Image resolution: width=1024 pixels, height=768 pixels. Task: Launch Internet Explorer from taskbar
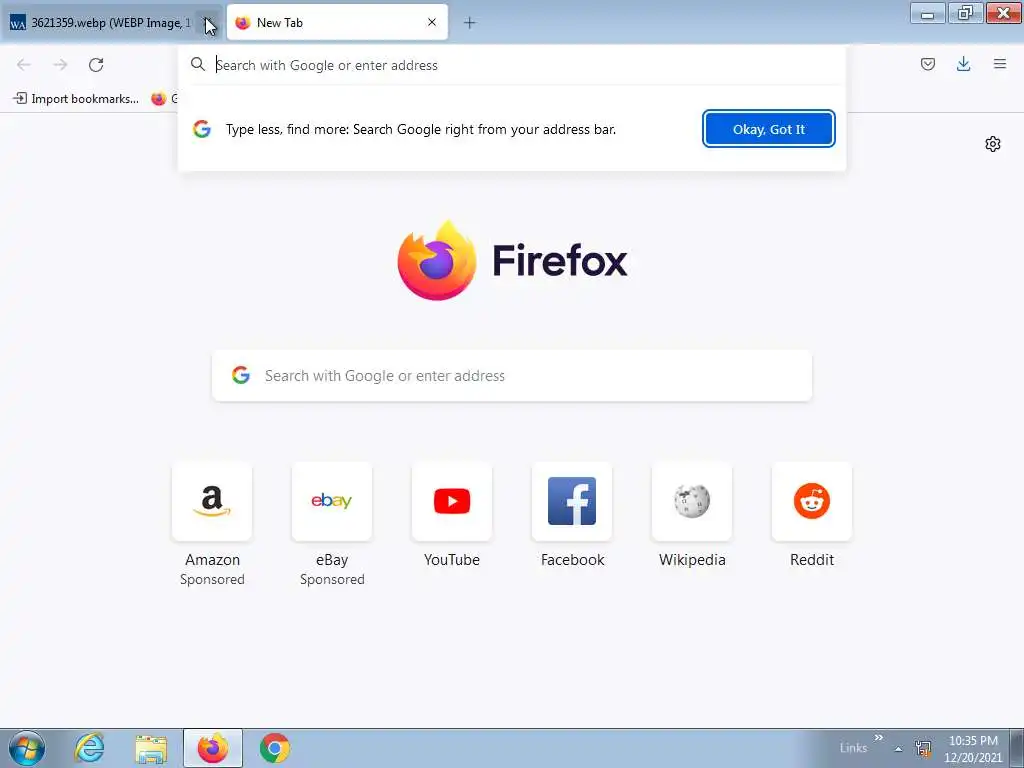pyautogui.click(x=89, y=748)
